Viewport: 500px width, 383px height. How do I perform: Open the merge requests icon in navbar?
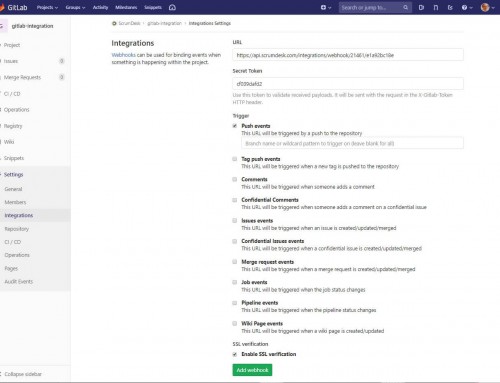tap(436, 7)
